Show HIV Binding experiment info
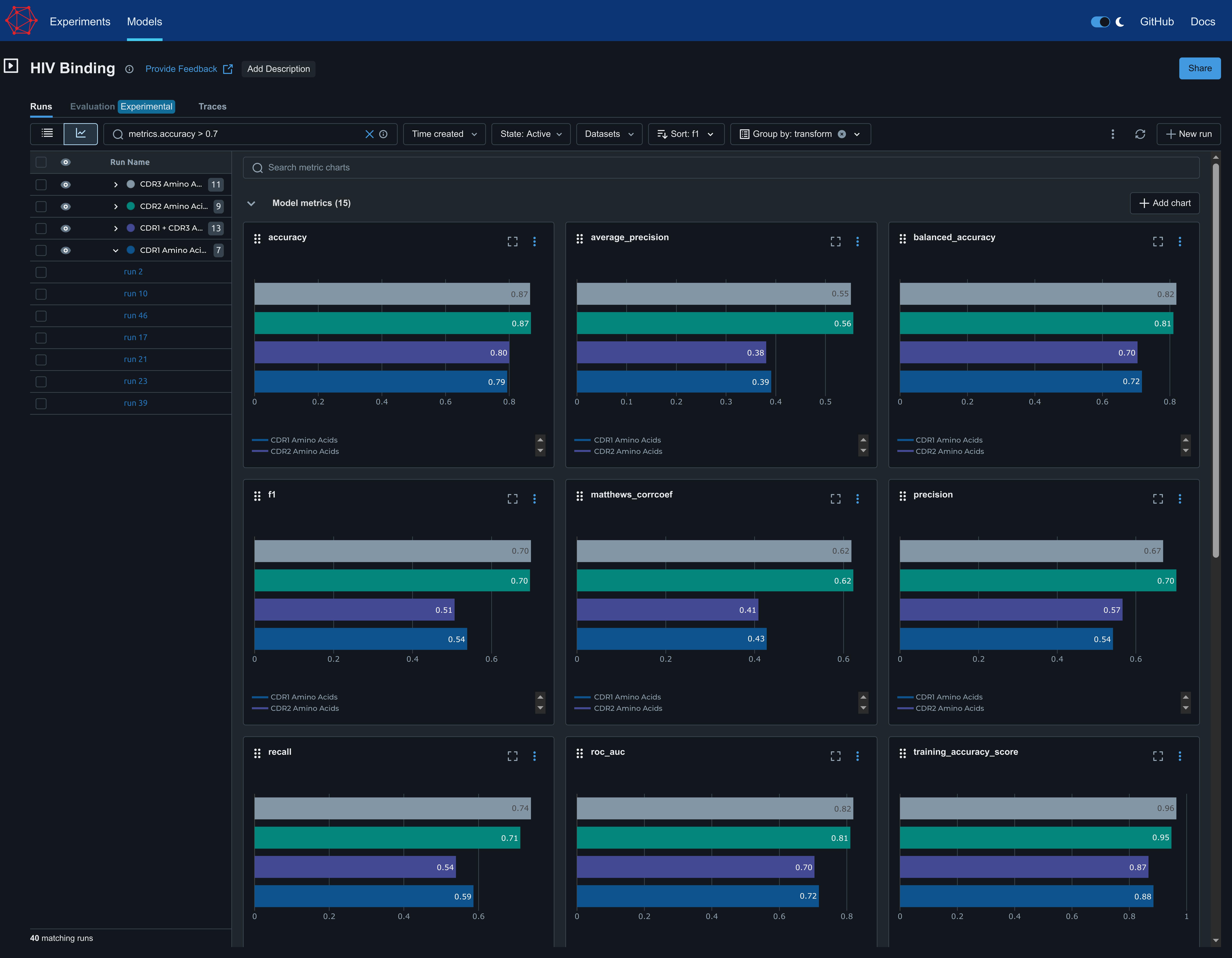1232x958 pixels. [129, 69]
